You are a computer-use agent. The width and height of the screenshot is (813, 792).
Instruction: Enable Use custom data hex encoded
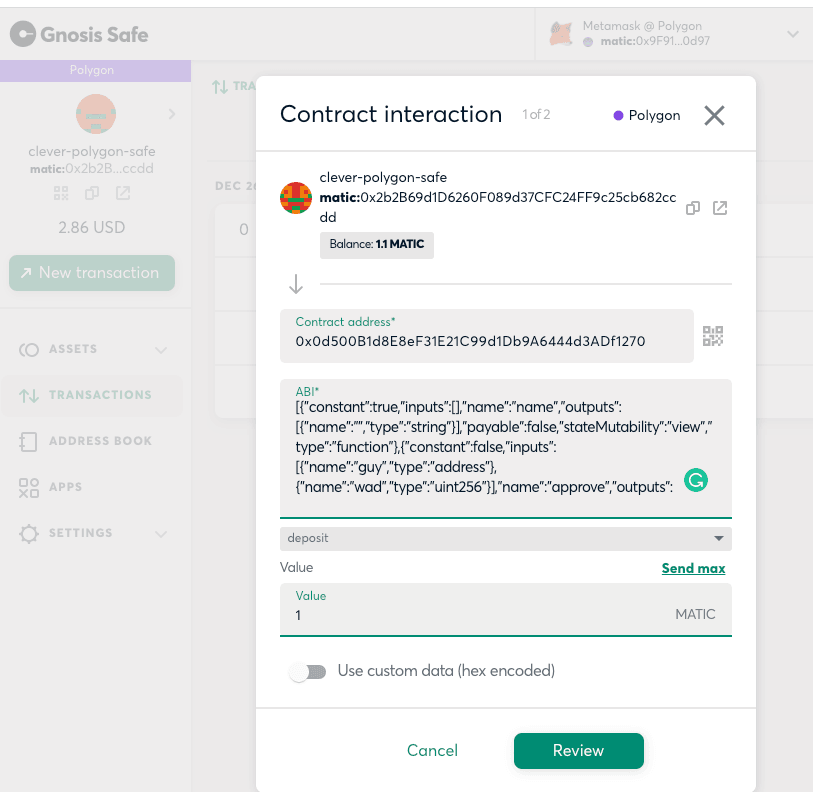point(308,672)
